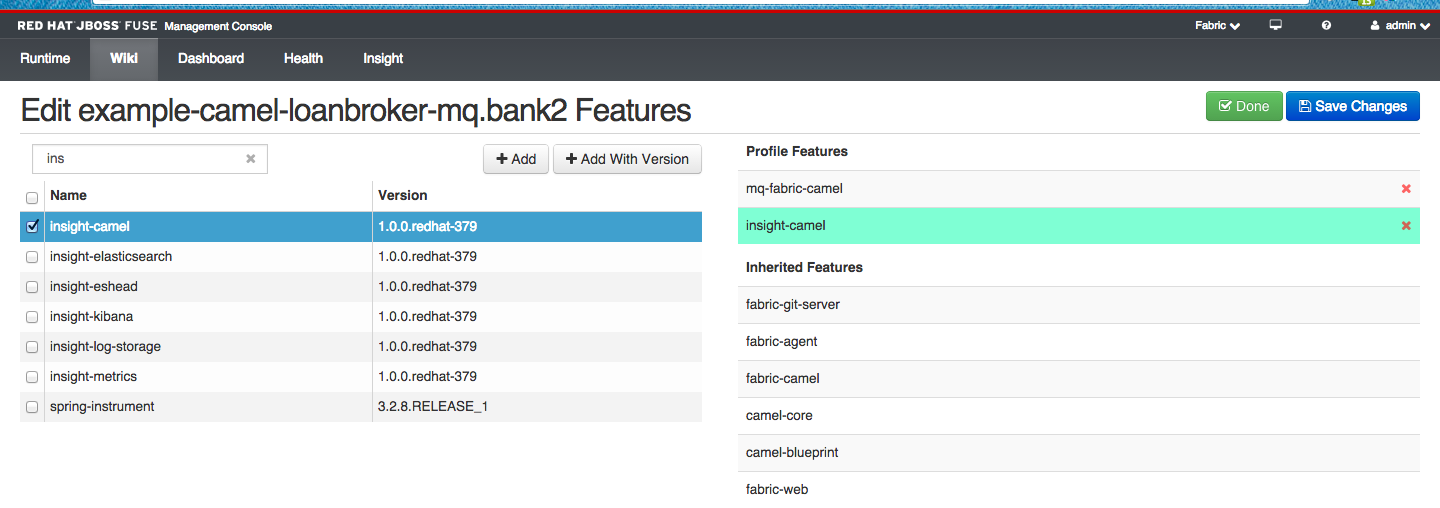1440x508 pixels.
Task: Click the Add With Version button
Action: click(627, 159)
